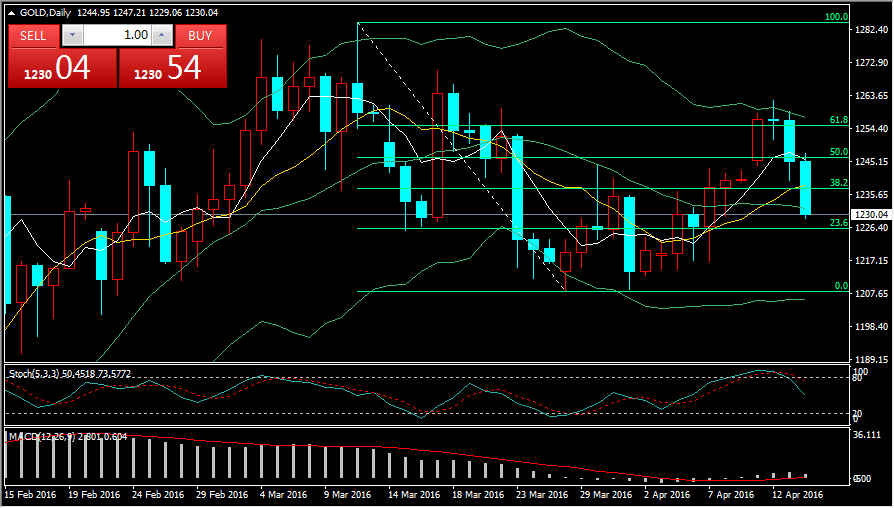Click the 1.00 volume input field
Screen dimensions: 894x508
118,35
